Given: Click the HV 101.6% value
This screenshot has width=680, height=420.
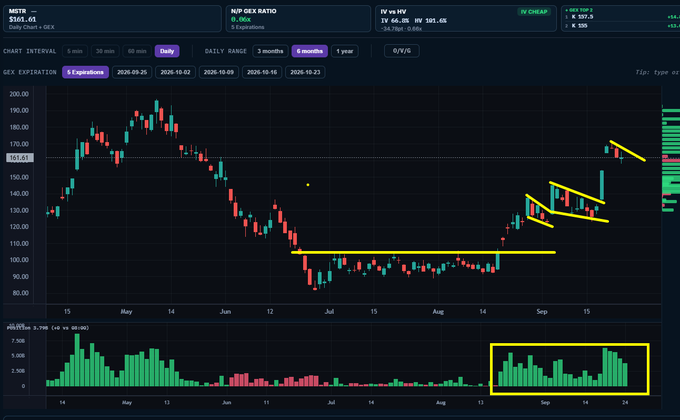Looking at the screenshot, I should point(431,20).
